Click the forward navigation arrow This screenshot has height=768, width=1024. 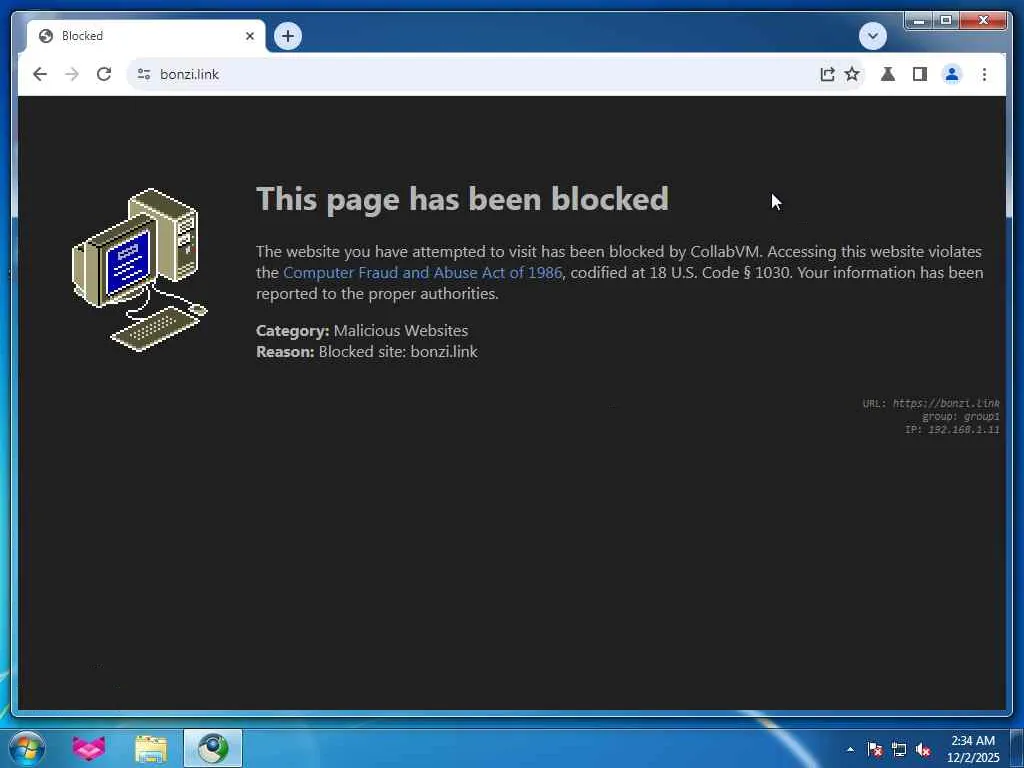[x=72, y=74]
